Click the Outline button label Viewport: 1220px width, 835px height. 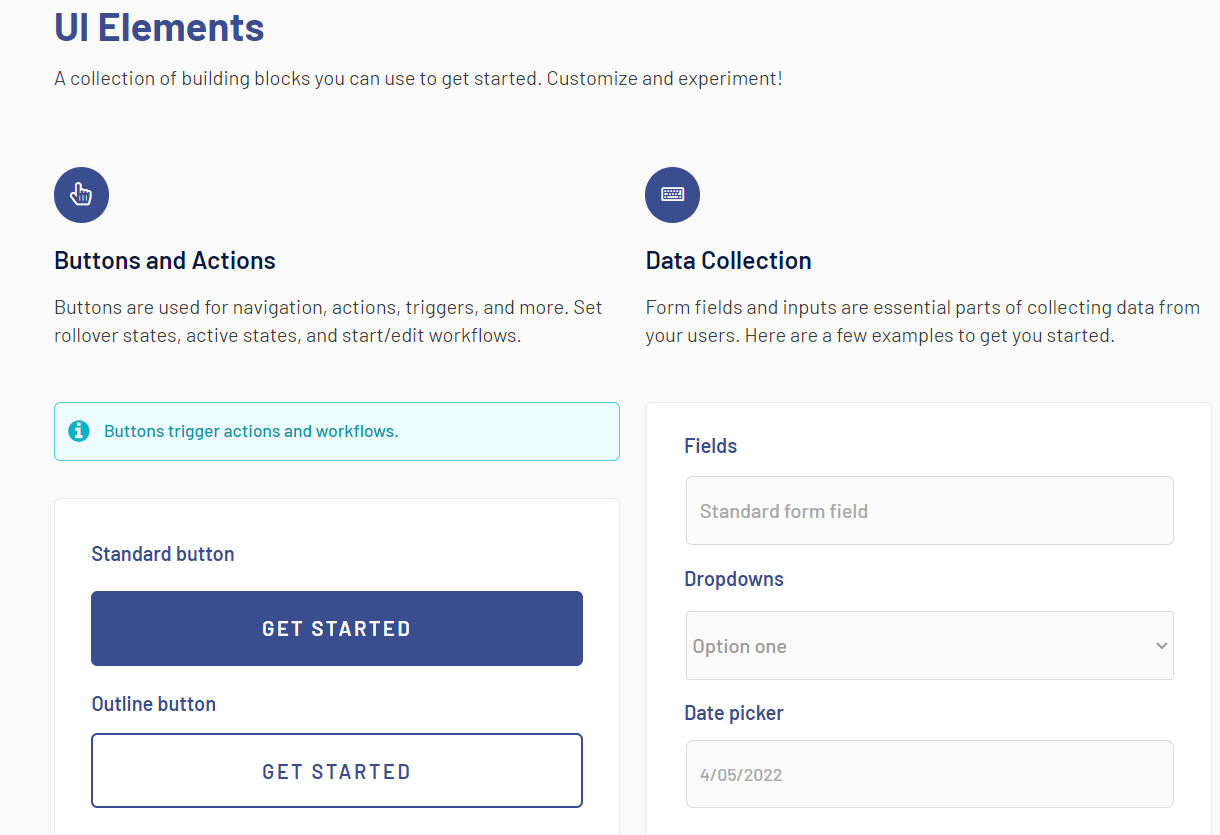[x=153, y=704]
